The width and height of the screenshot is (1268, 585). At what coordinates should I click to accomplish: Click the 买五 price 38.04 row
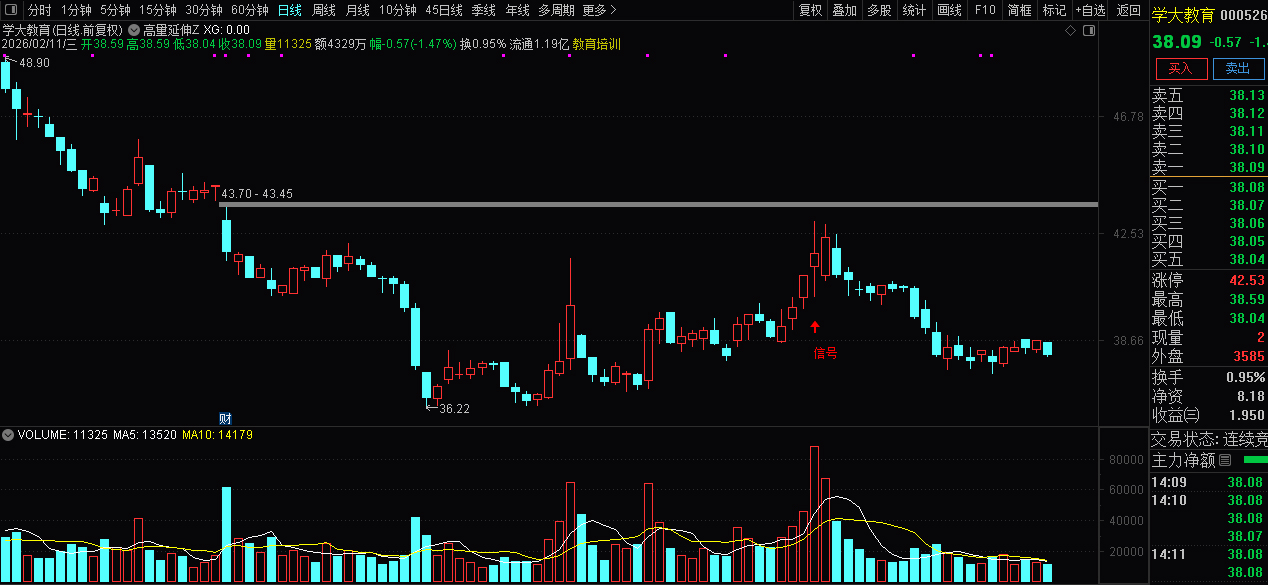click(x=1209, y=259)
